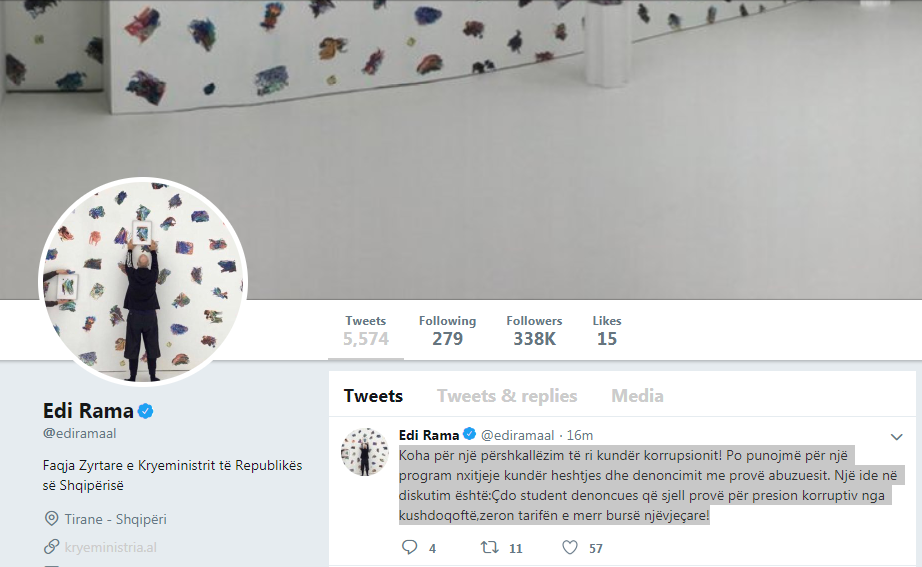Open kryeministria.al website link
The height and width of the screenshot is (567, 922).
[111, 547]
